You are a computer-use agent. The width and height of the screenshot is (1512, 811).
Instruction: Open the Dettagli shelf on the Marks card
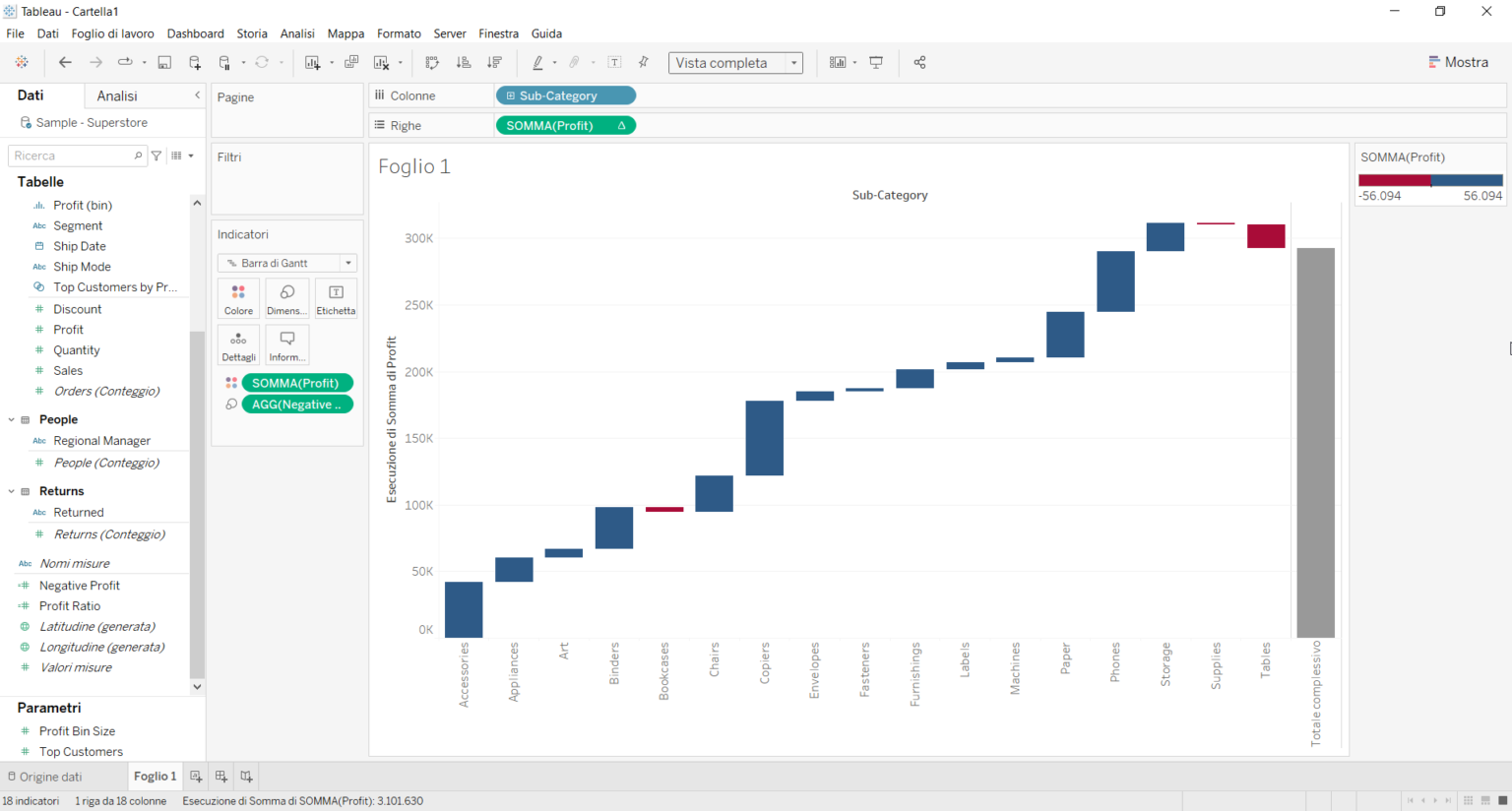point(238,344)
